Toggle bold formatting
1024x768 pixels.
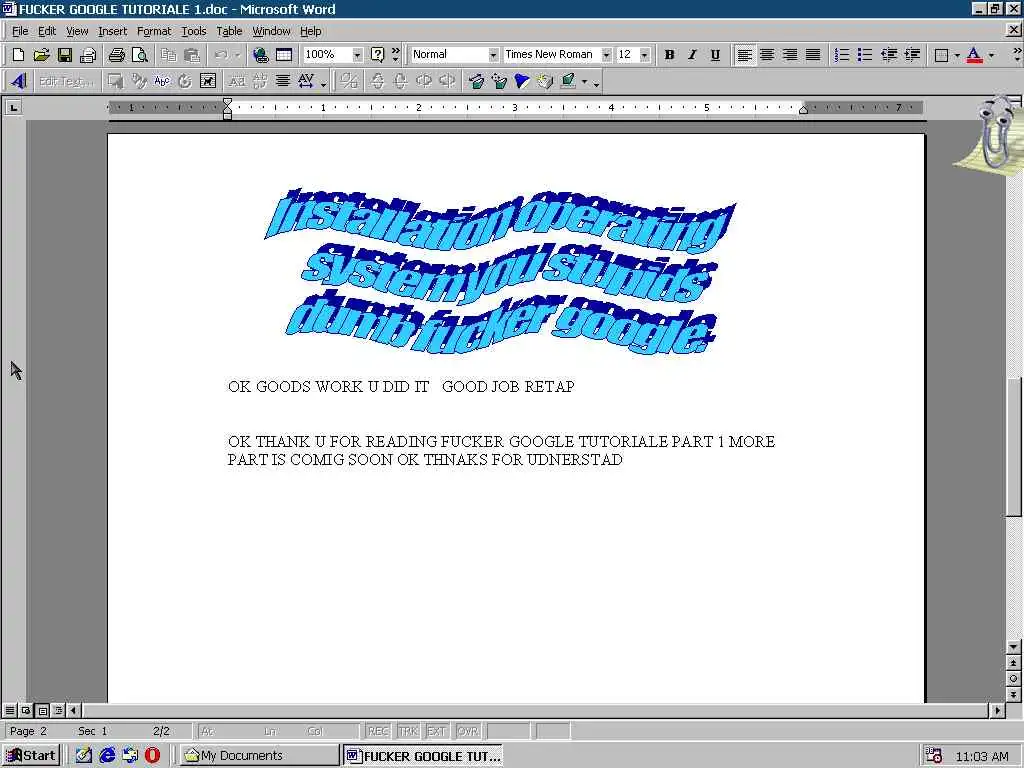[x=669, y=55]
